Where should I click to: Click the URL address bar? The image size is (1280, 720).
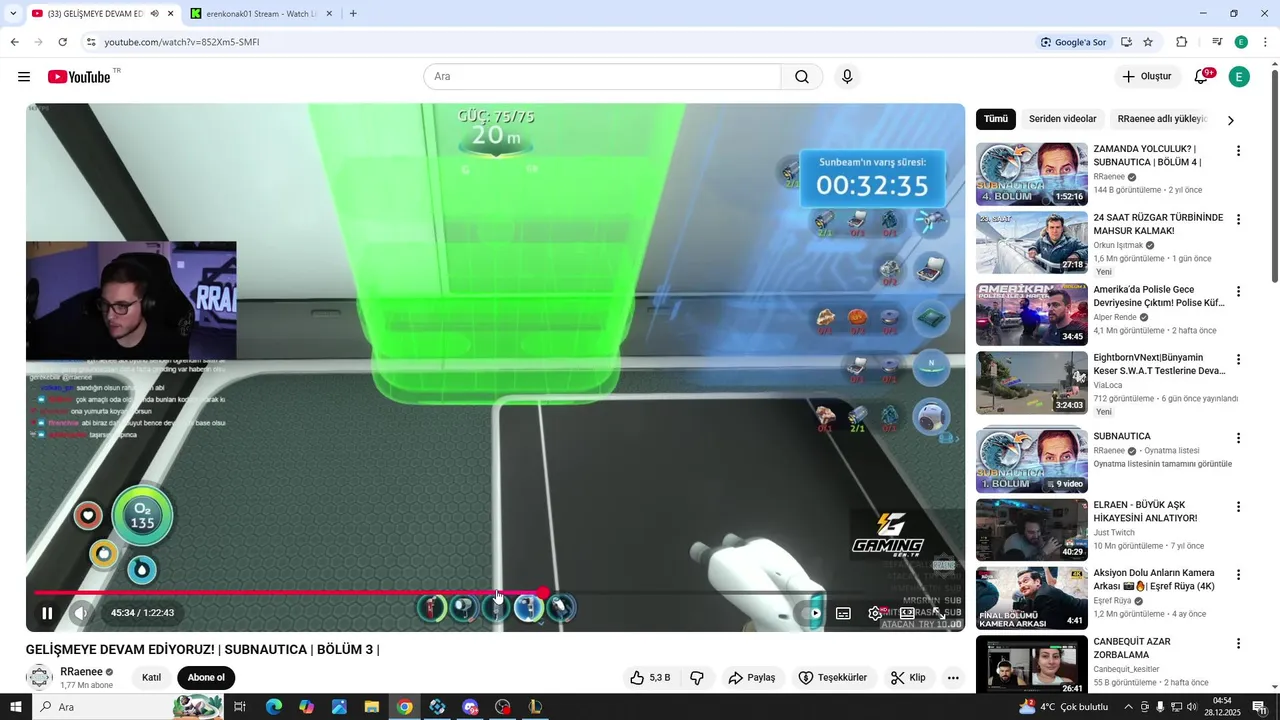[560, 42]
